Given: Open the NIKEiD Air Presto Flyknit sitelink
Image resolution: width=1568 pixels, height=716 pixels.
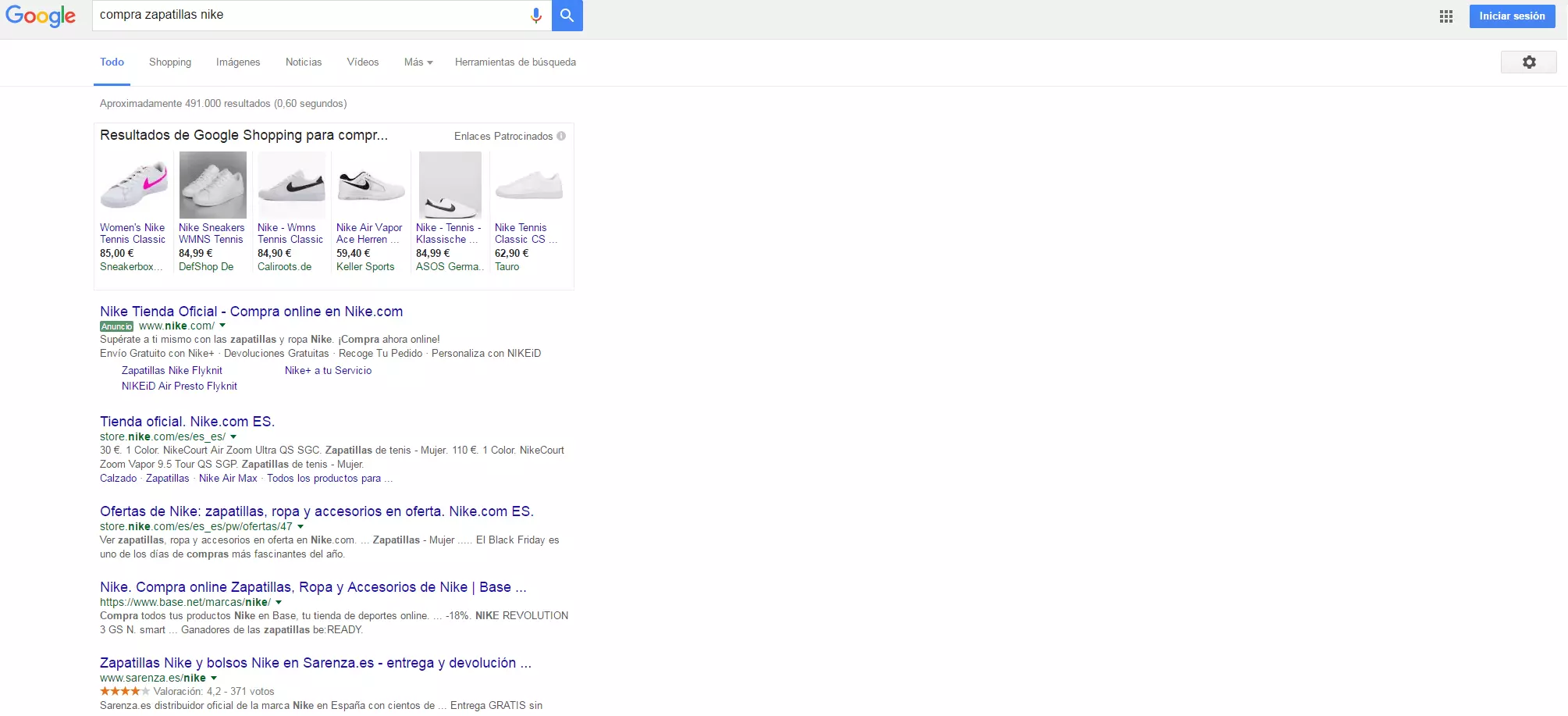Looking at the screenshot, I should (180, 386).
